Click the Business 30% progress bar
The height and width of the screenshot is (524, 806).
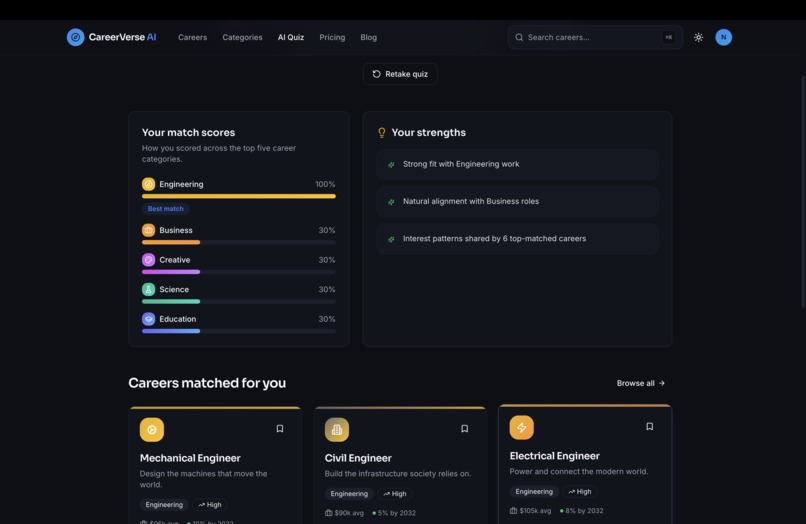click(x=239, y=242)
